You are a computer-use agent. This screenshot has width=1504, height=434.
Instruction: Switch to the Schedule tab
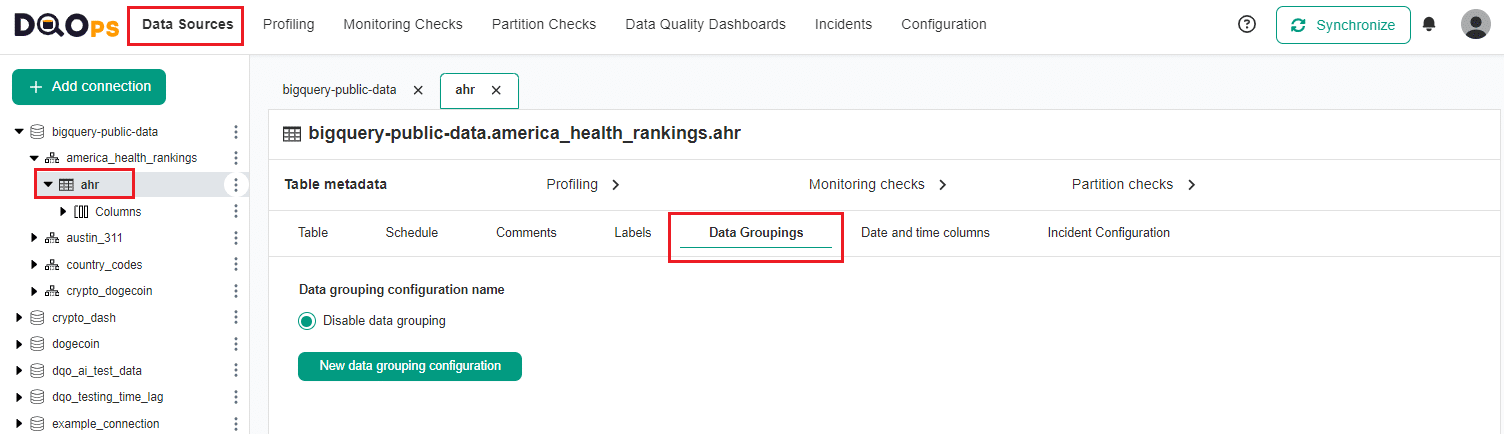[412, 233]
